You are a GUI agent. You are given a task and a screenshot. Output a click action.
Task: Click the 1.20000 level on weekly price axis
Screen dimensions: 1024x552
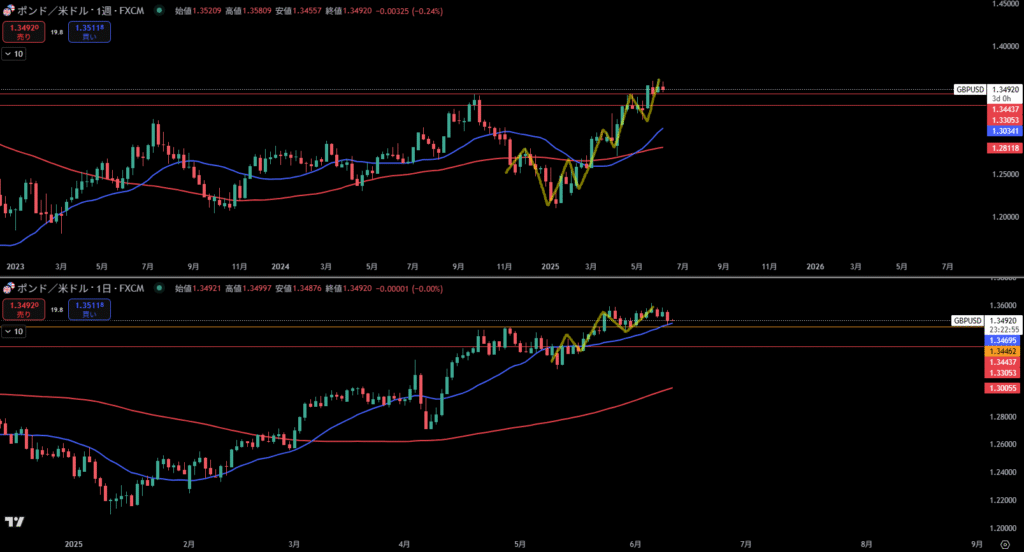(x=1005, y=217)
